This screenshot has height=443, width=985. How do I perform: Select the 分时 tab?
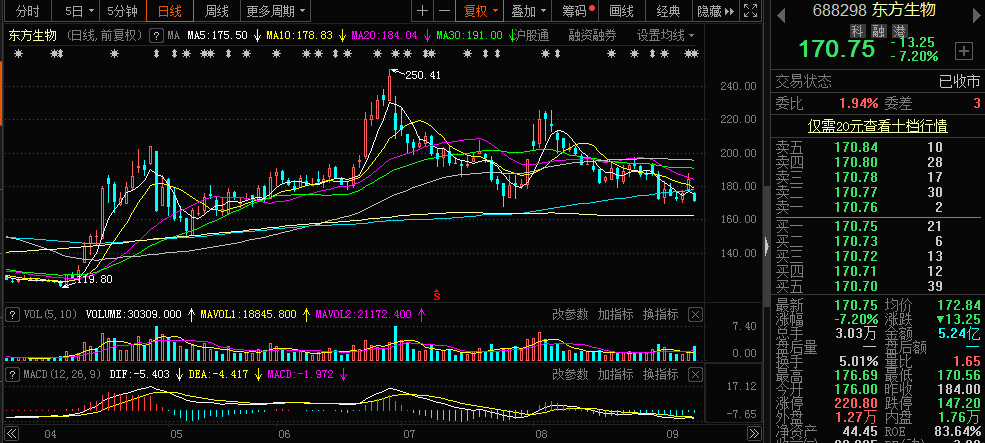coord(28,11)
